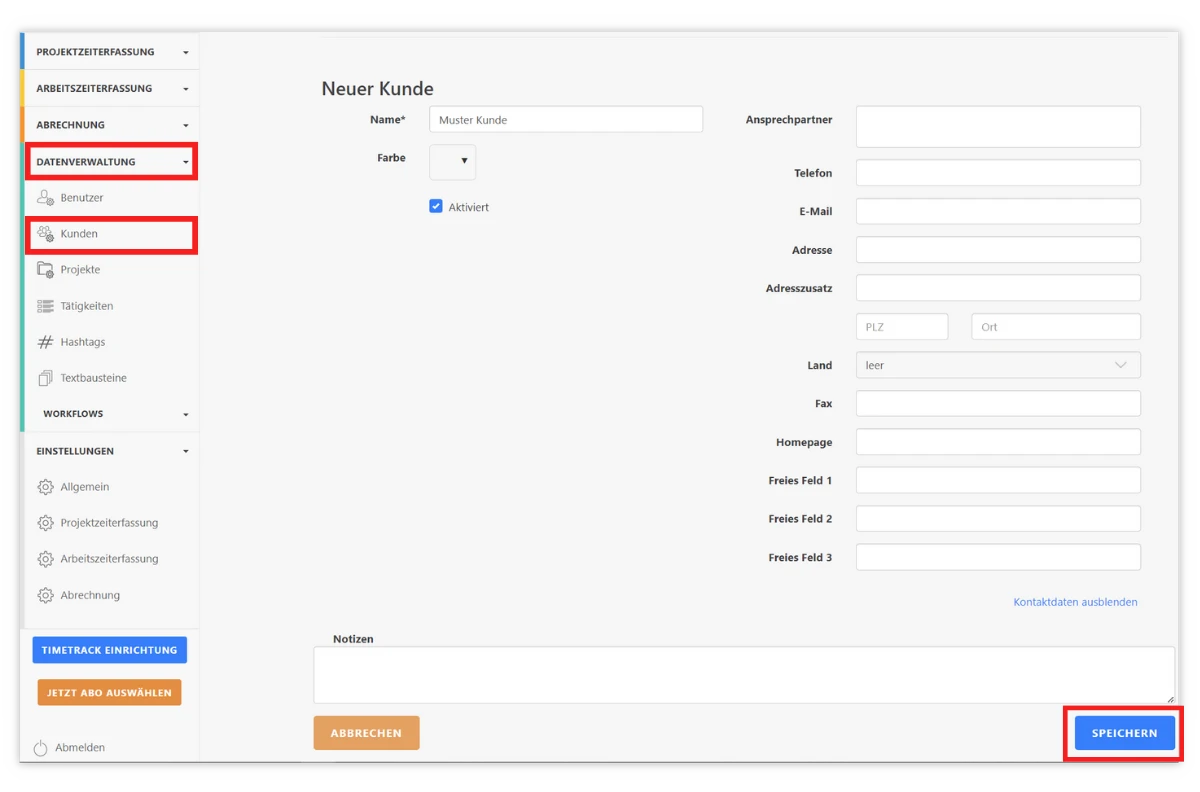
Task: Open the Arbeitszeiterfassung top-level menu
Action: (111, 88)
